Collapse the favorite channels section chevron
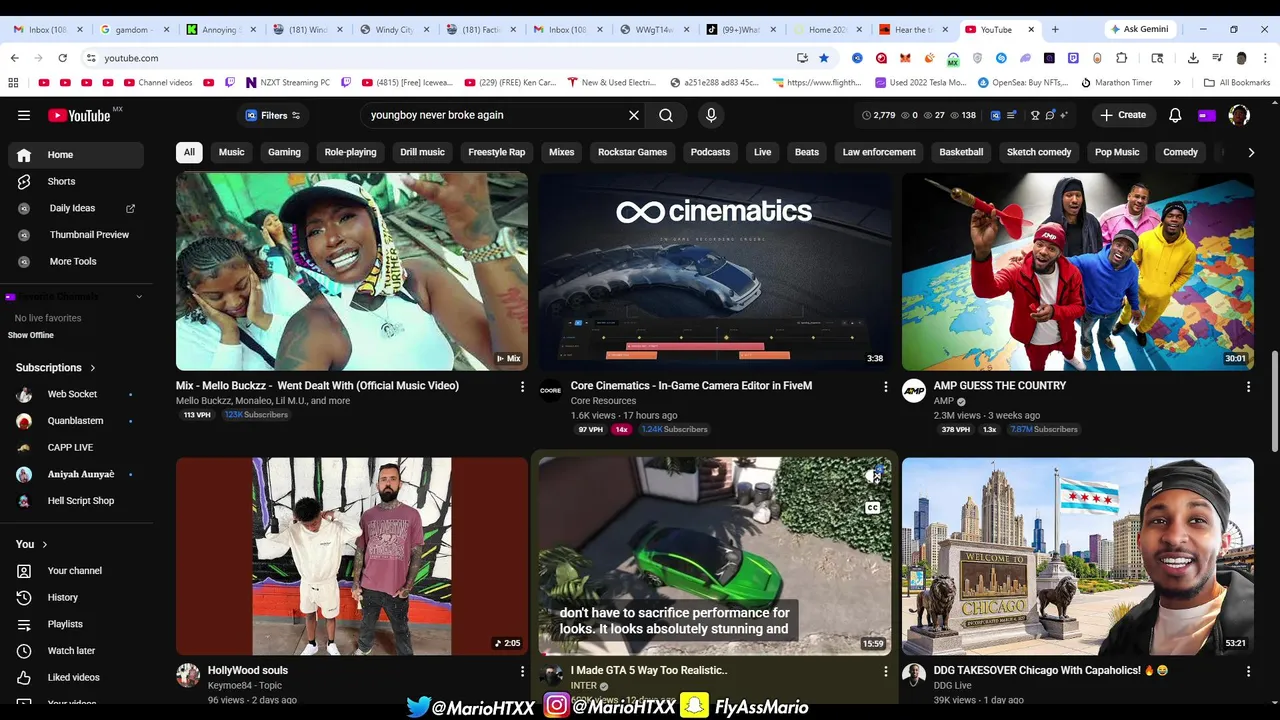The image size is (1280, 720). tap(139, 297)
